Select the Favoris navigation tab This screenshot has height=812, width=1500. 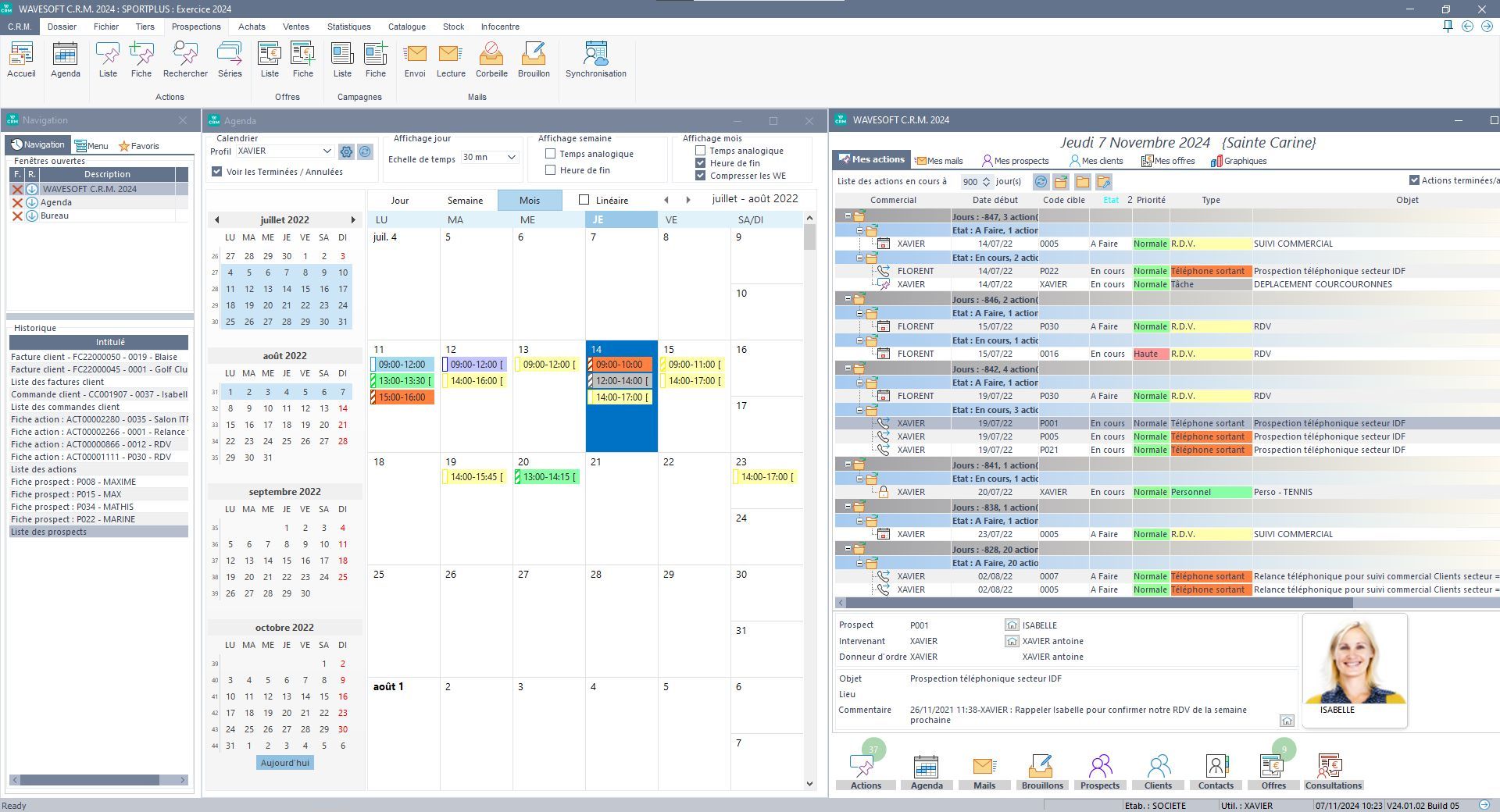(x=139, y=146)
